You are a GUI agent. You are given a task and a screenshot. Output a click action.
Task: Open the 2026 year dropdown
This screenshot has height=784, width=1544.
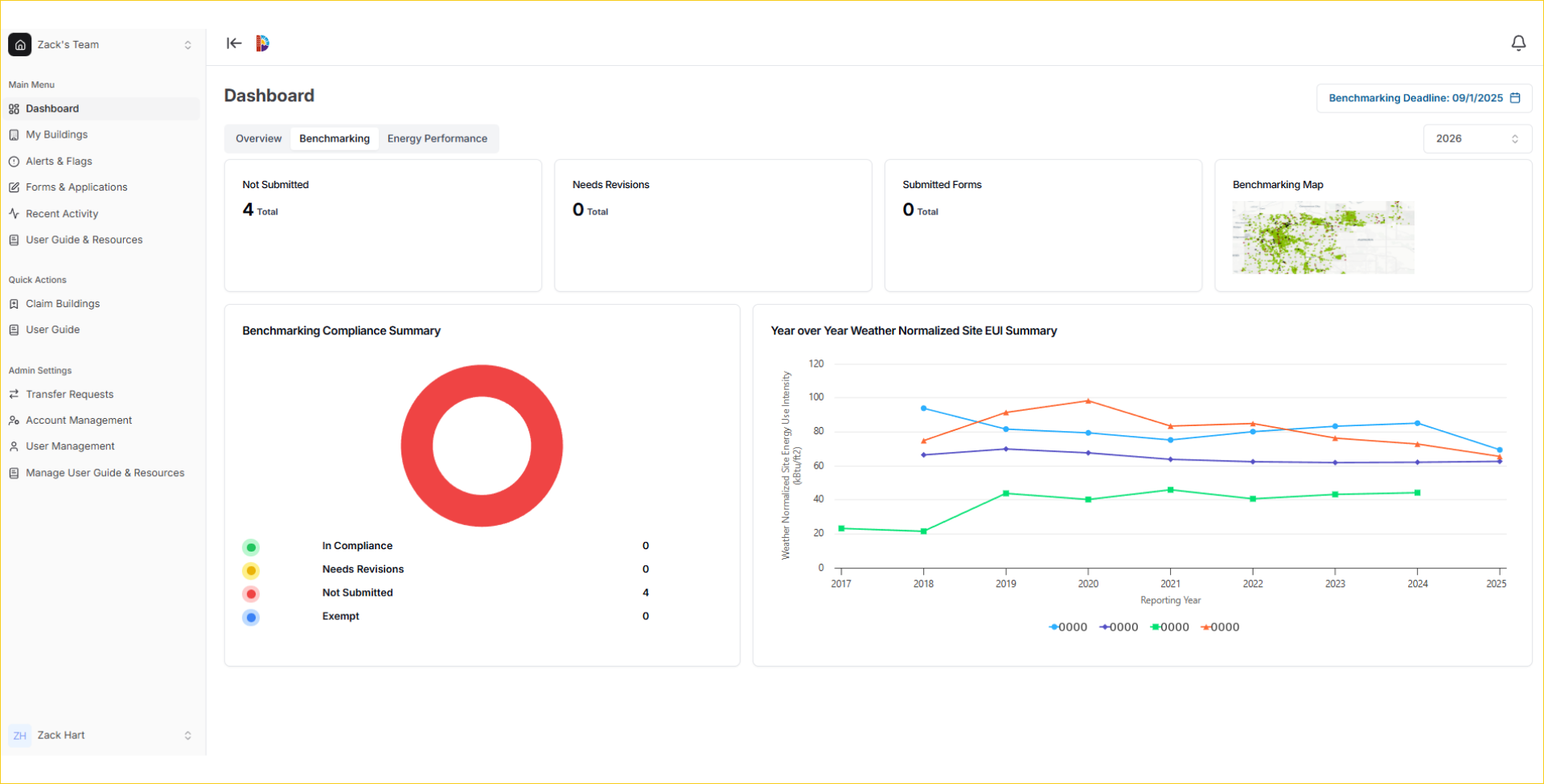click(1477, 138)
